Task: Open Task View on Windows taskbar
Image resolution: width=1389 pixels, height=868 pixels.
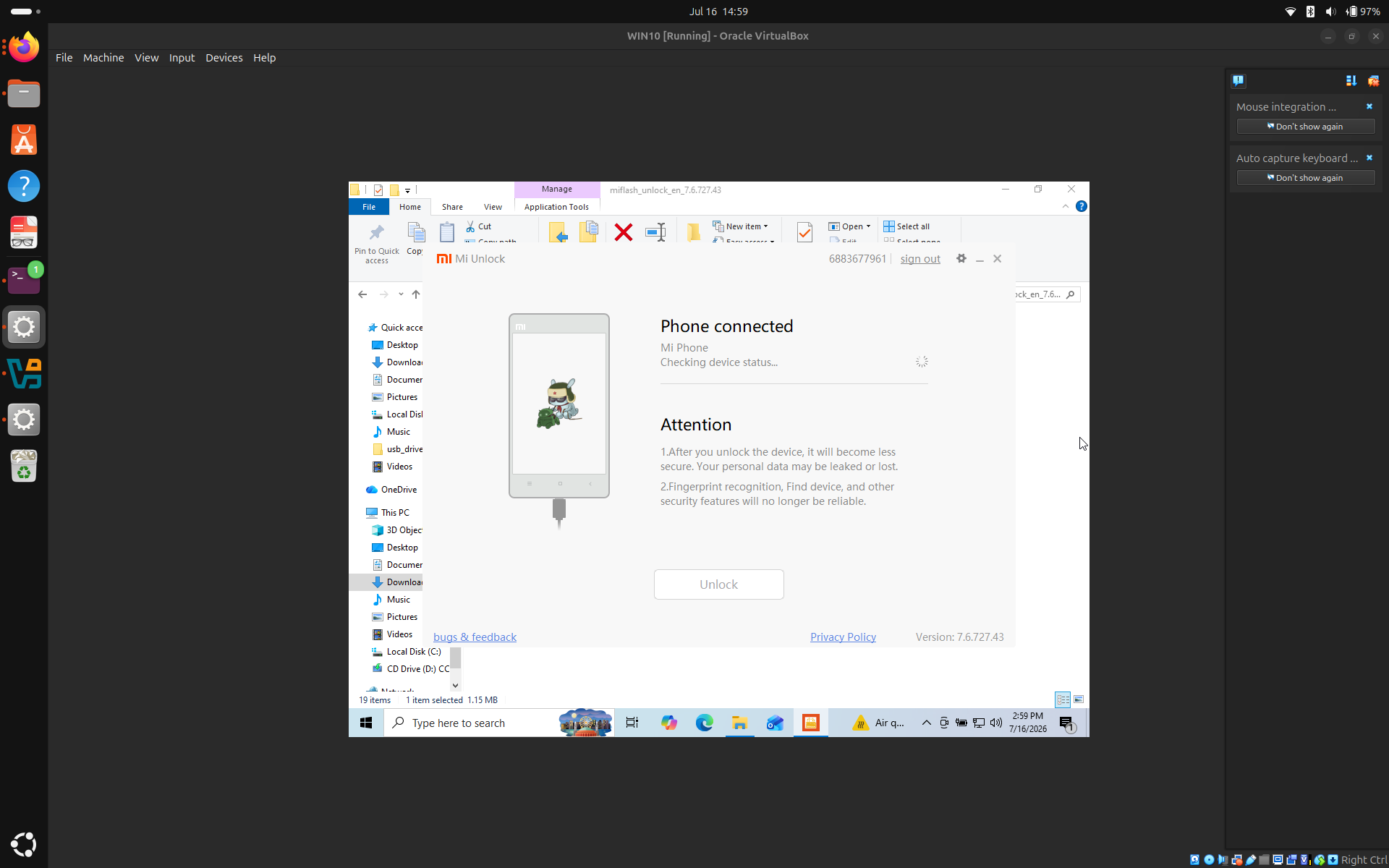Action: pos(632,723)
